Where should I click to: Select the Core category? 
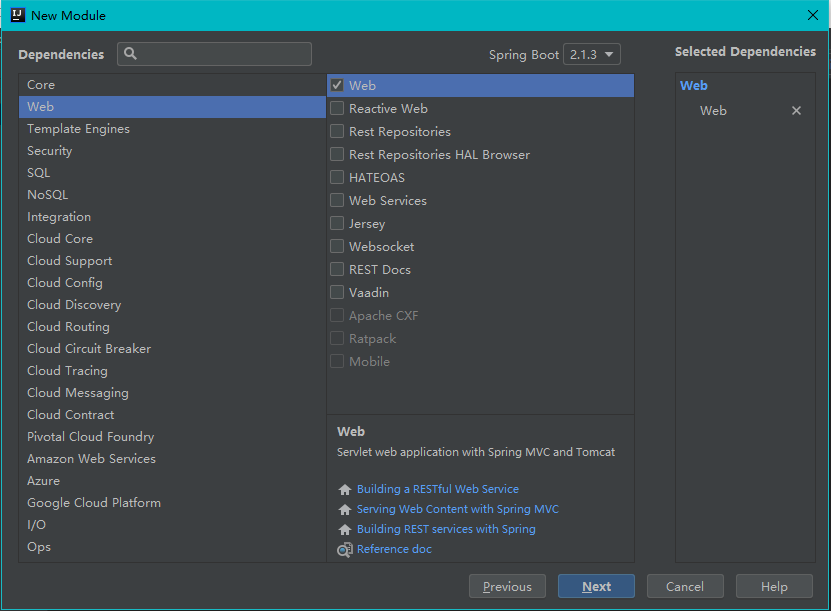(172, 85)
